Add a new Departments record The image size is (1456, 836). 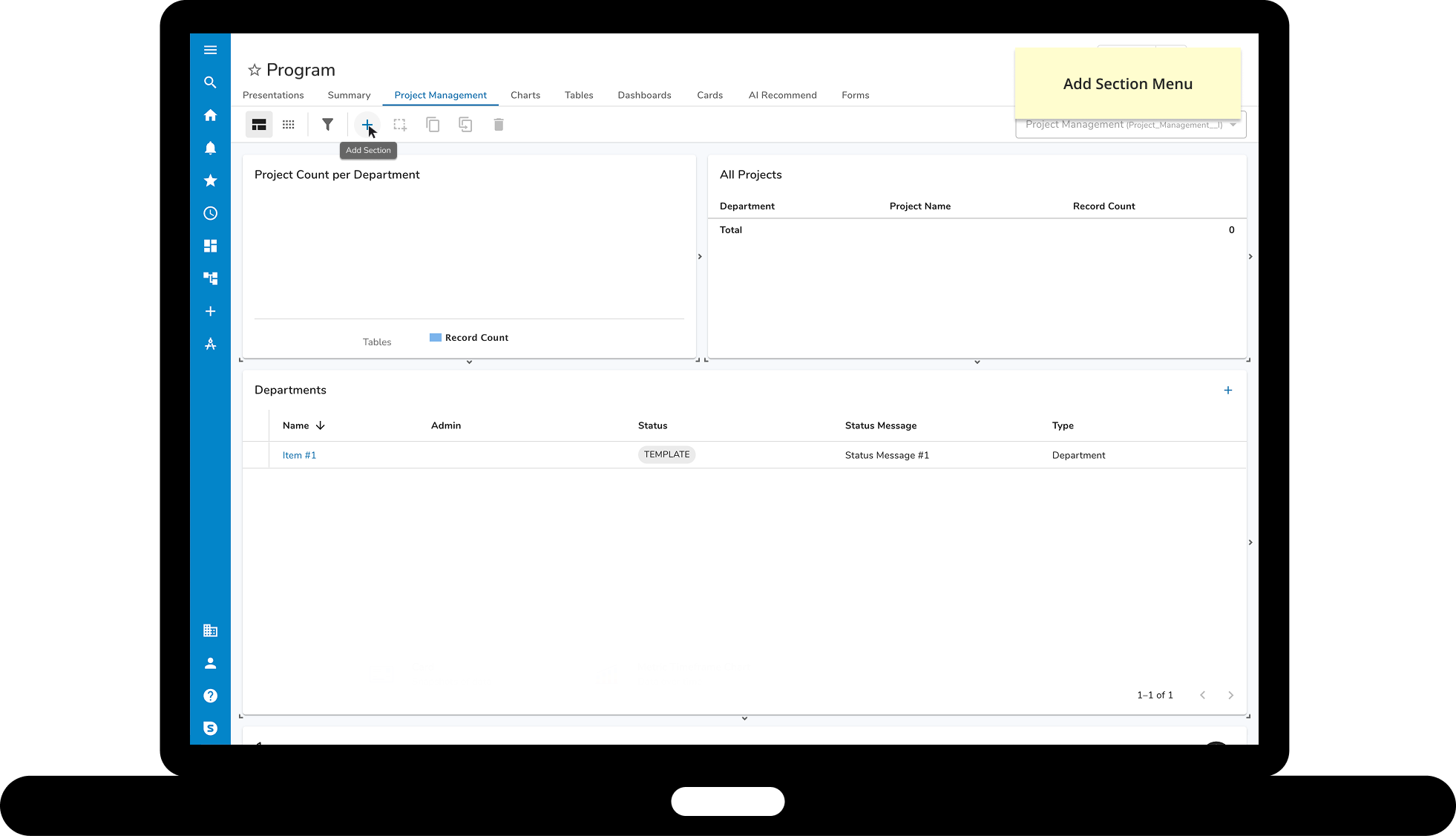pos(1228,391)
